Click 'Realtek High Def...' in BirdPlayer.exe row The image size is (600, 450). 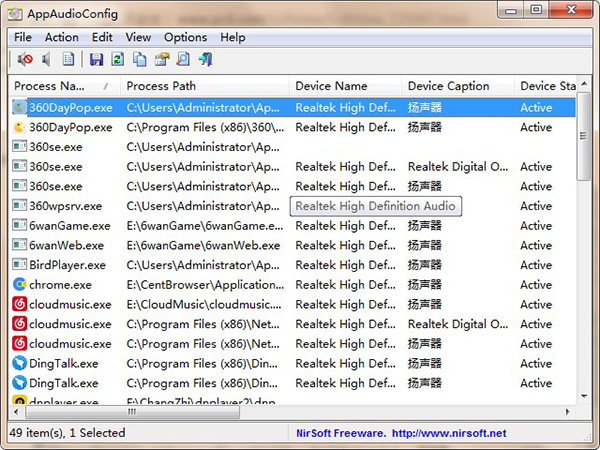click(345, 265)
